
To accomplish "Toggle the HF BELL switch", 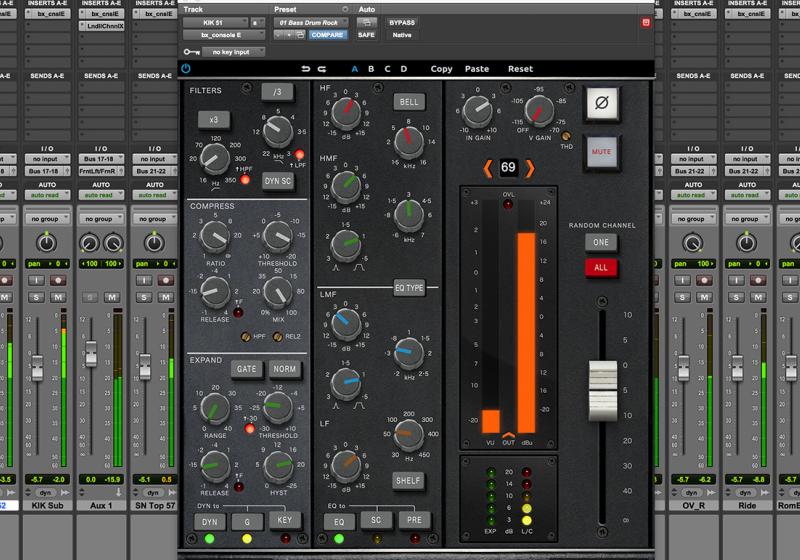I will 409,102.
